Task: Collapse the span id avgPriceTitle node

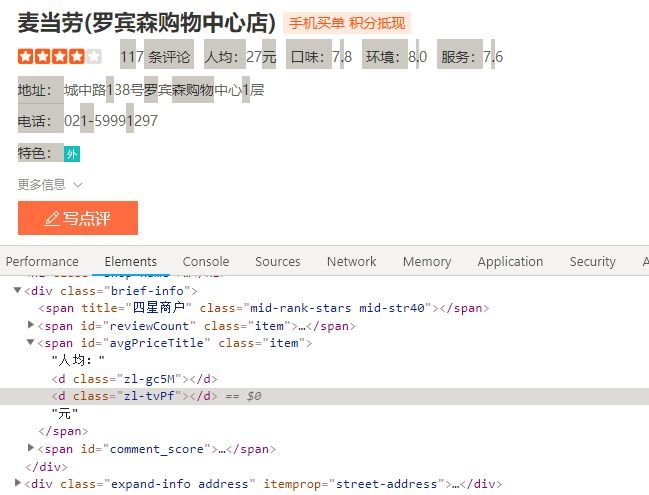Action: (x=30, y=342)
